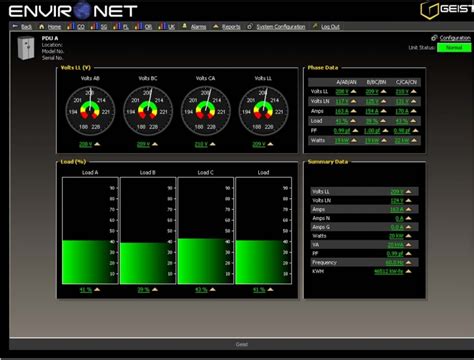
Task: Click the Log Out link
Action: 330,27
